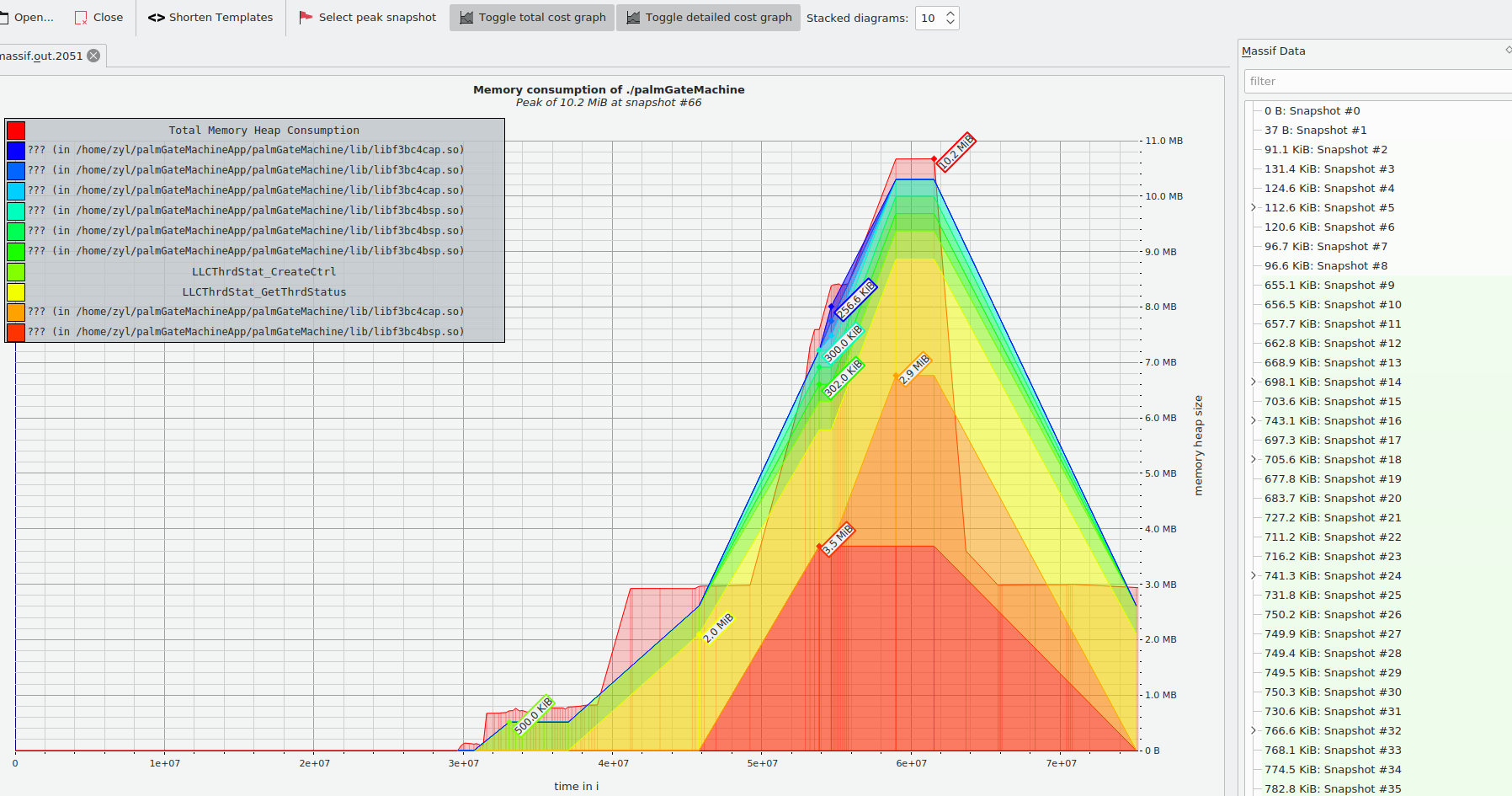The width and height of the screenshot is (1512, 796).
Task: Expand Snapshot #14 tree item
Action: coord(1254,382)
